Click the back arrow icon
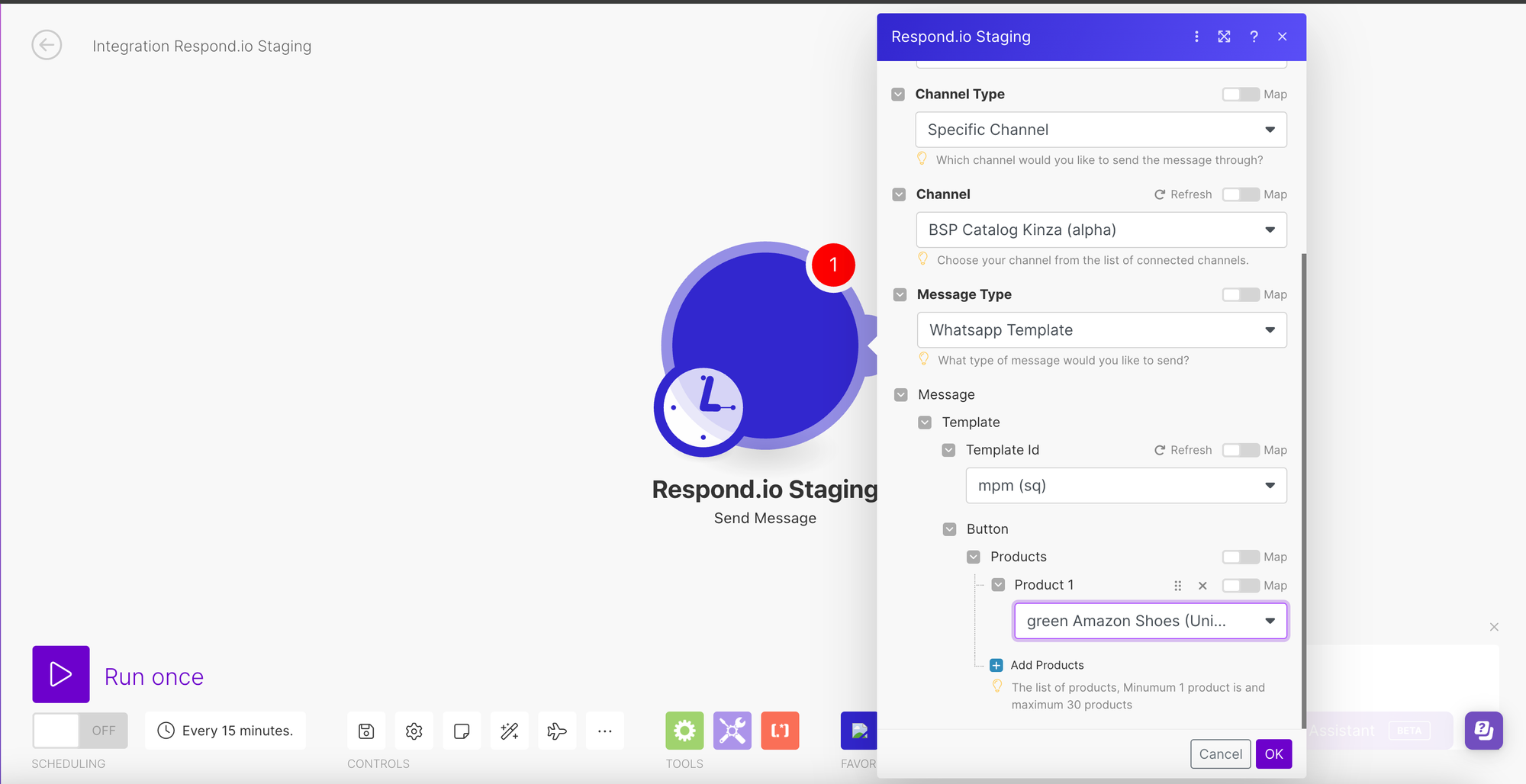The width and height of the screenshot is (1526, 784). 47,45
